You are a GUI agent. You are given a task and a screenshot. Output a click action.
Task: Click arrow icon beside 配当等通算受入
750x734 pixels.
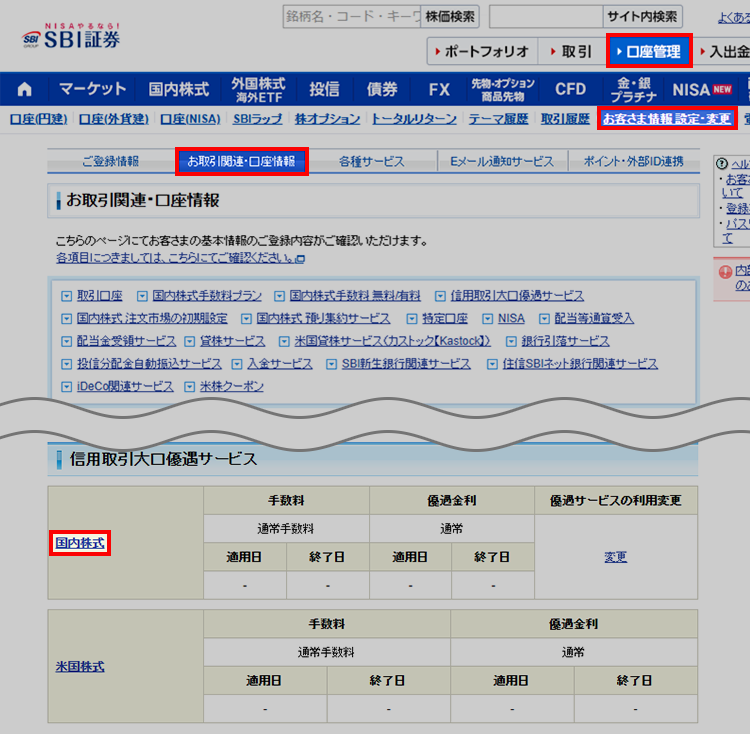[x=544, y=318]
